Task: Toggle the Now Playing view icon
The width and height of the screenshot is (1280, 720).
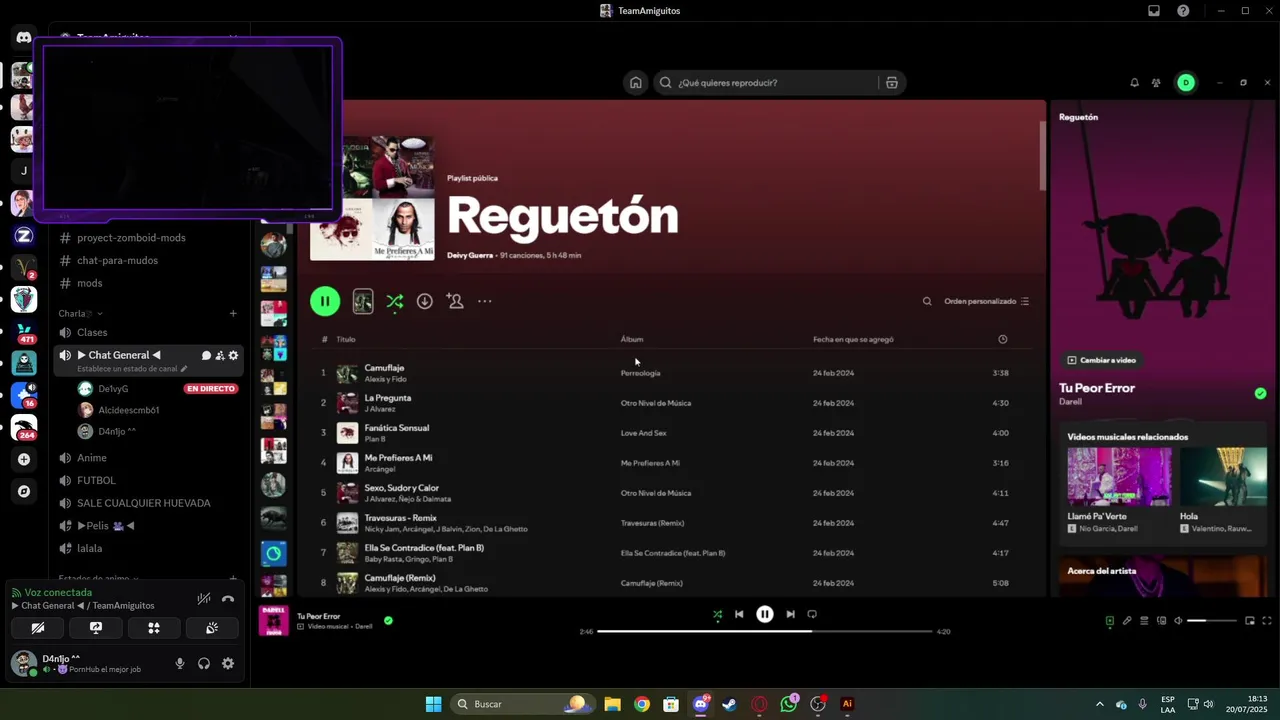Action: pos(1109,621)
